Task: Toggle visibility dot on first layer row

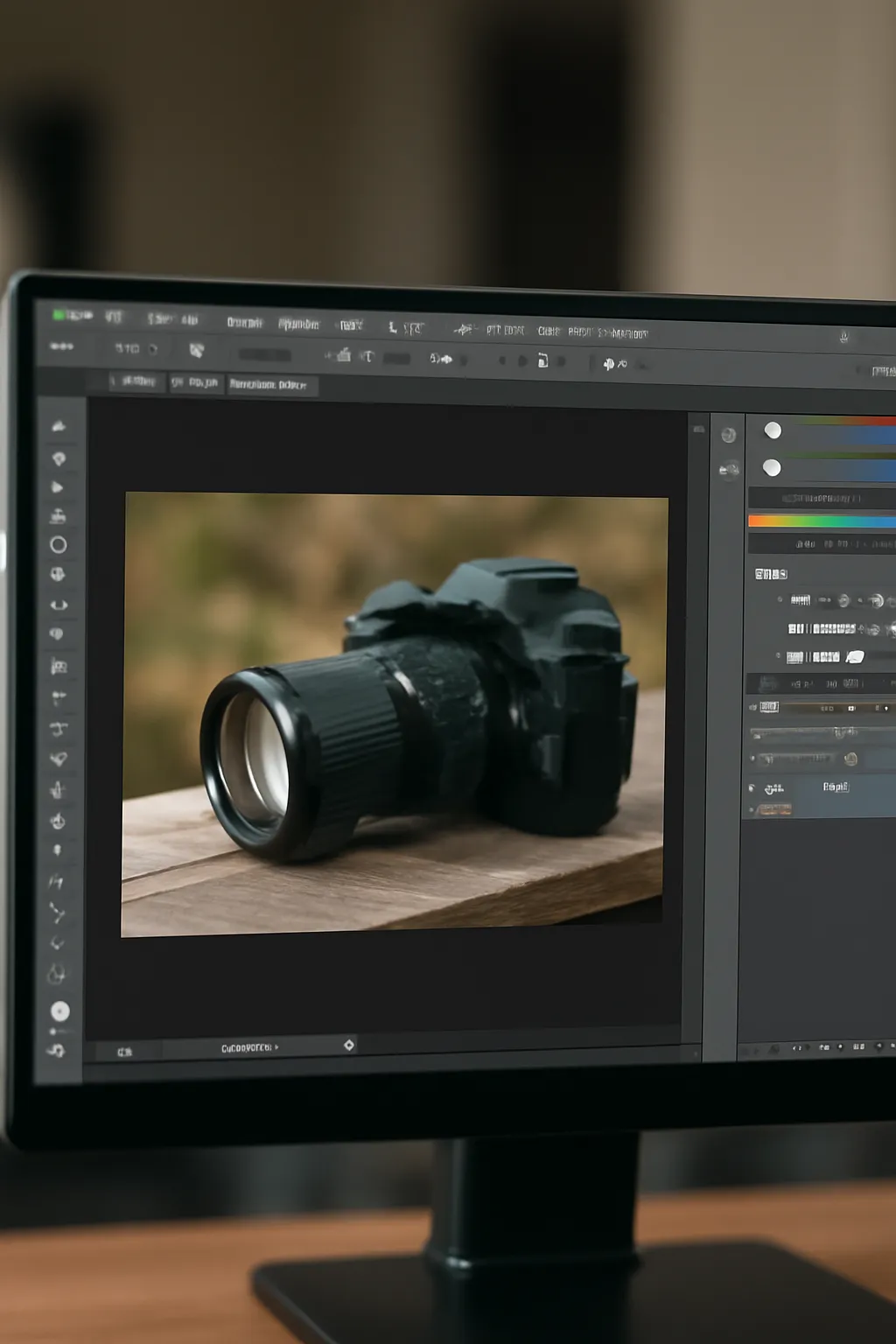Action: click(x=780, y=600)
